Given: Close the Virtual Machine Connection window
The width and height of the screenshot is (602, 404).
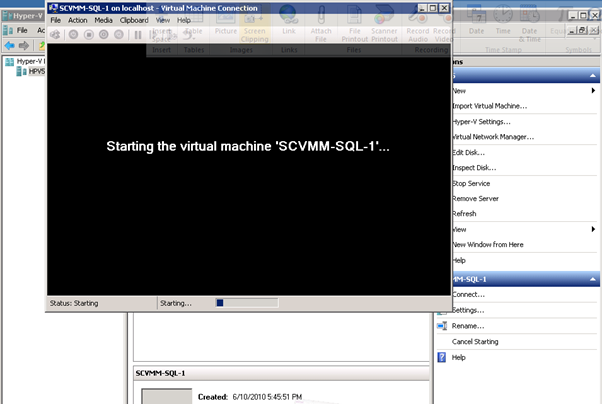Looking at the screenshot, I should [x=444, y=8].
